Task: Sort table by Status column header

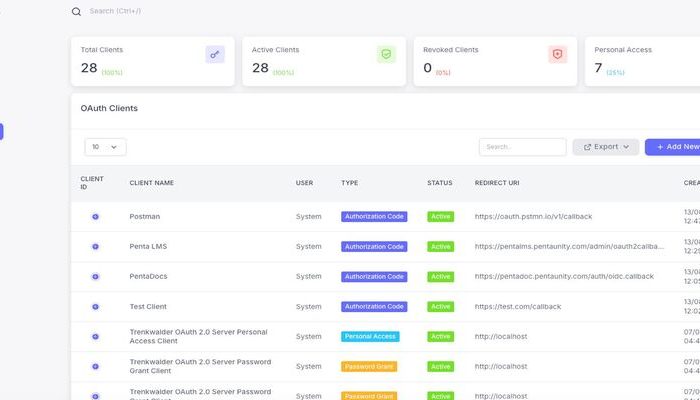Action: coord(439,183)
